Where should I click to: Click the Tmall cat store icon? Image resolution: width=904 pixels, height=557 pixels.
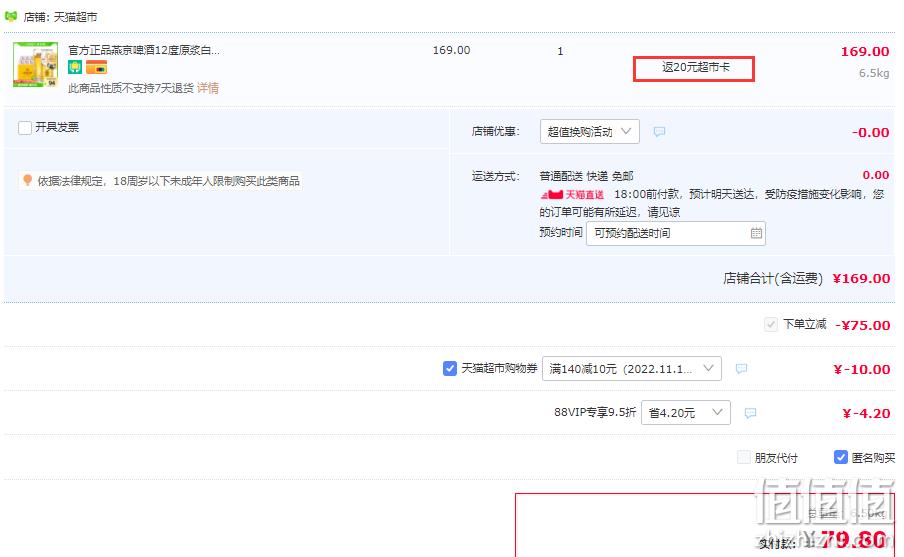11,16
